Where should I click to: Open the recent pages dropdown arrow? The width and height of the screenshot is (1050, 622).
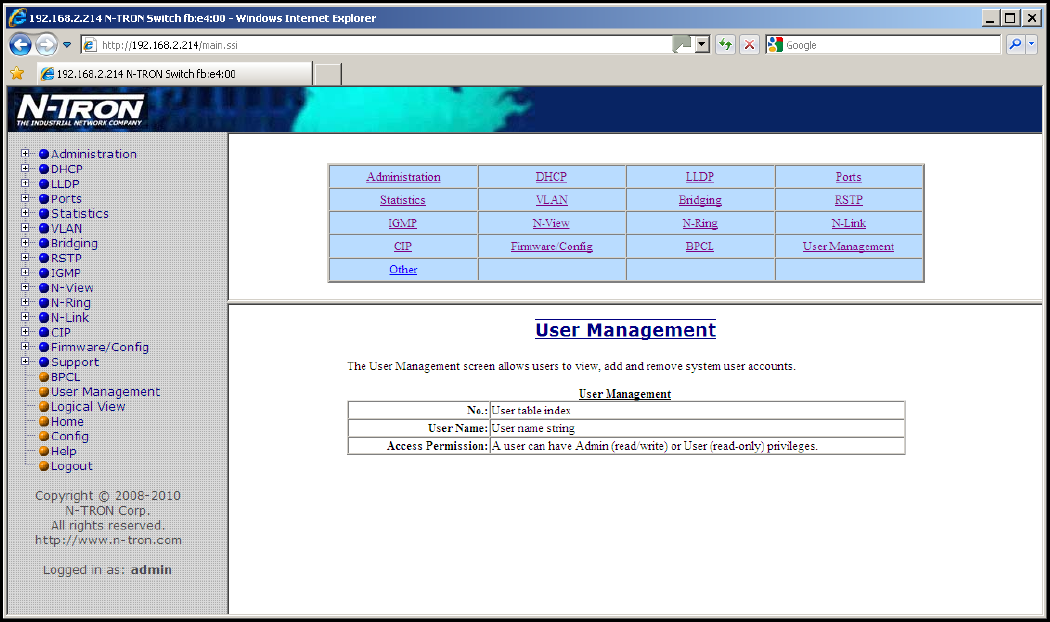point(67,45)
